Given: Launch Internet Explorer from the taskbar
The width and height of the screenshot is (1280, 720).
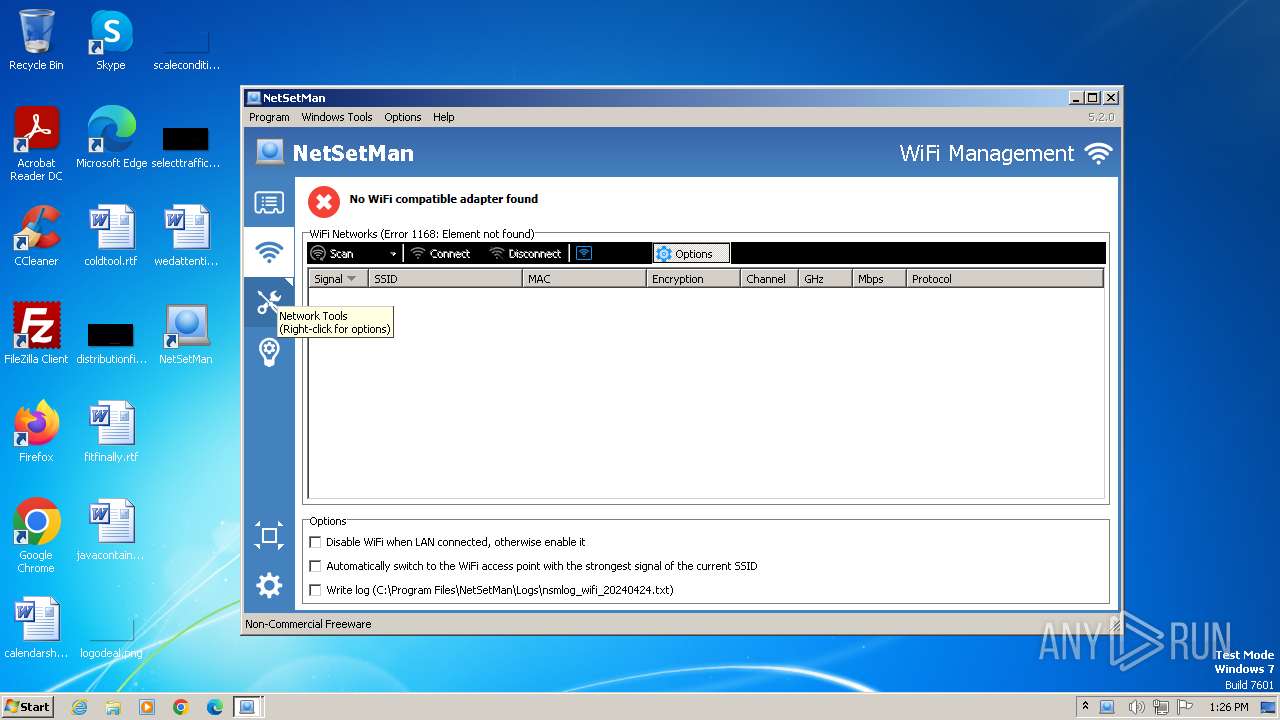Looking at the screenshot, I should 79,707.
